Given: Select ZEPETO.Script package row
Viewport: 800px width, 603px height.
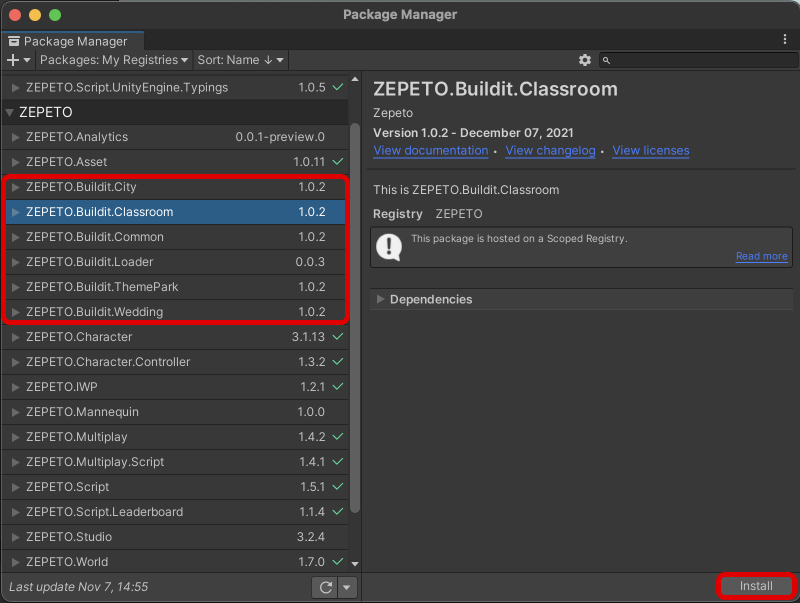Looking at the screenshot, I should pos(175,487).
